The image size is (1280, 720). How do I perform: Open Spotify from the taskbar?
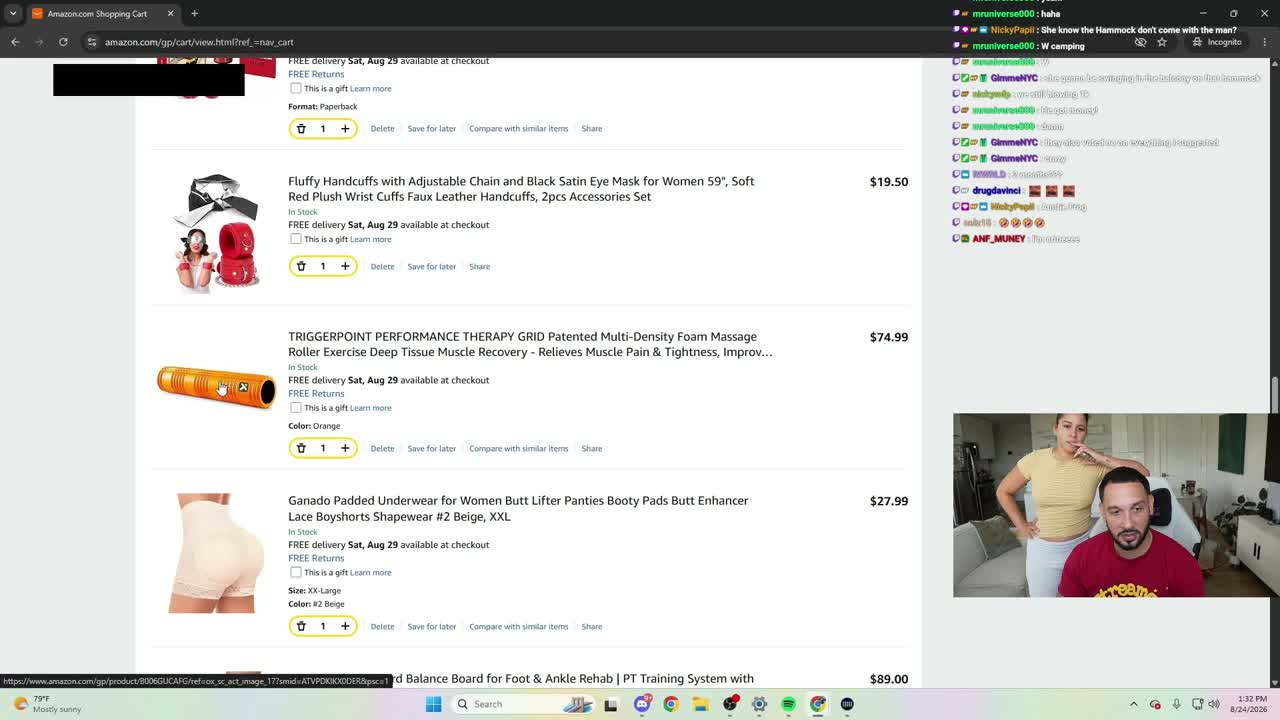(788, 704)
